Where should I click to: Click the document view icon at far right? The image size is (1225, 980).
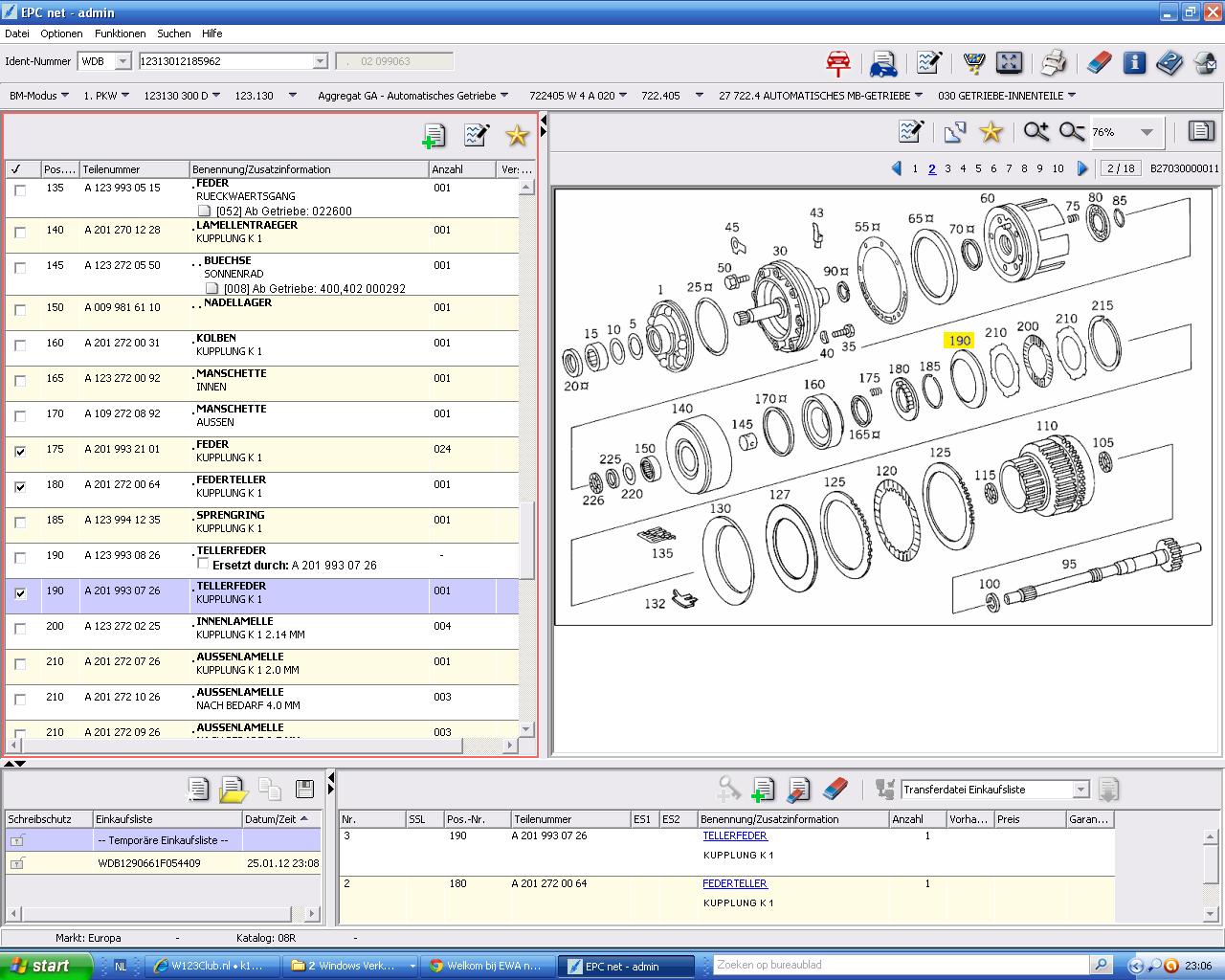coord(1201,131)
